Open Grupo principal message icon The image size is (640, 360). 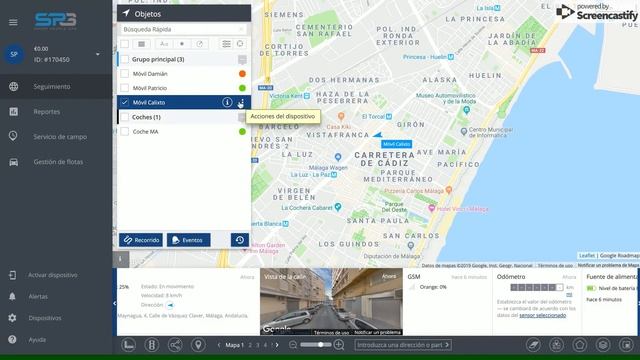pyautogui.click(x=242, y=60)
